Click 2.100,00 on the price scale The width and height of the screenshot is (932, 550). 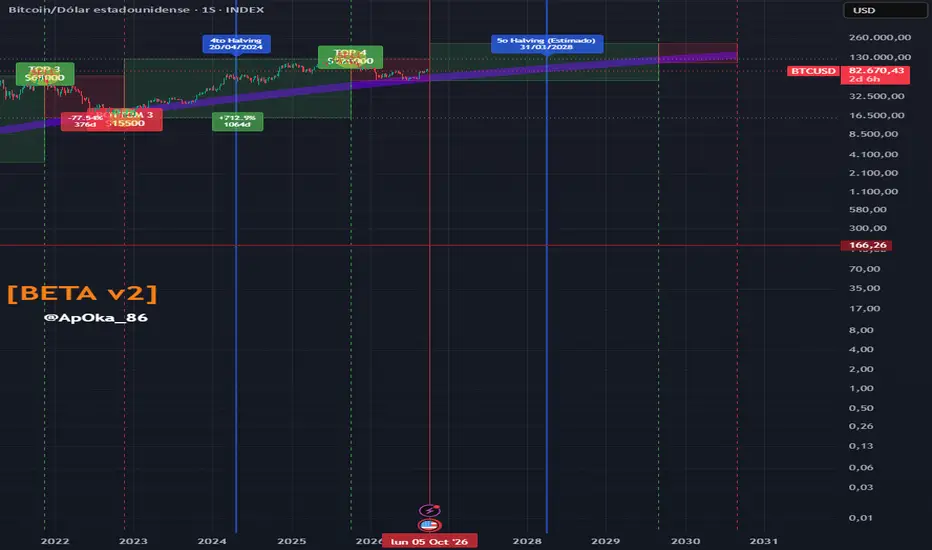pyautogui.click(x=873, y=173)
